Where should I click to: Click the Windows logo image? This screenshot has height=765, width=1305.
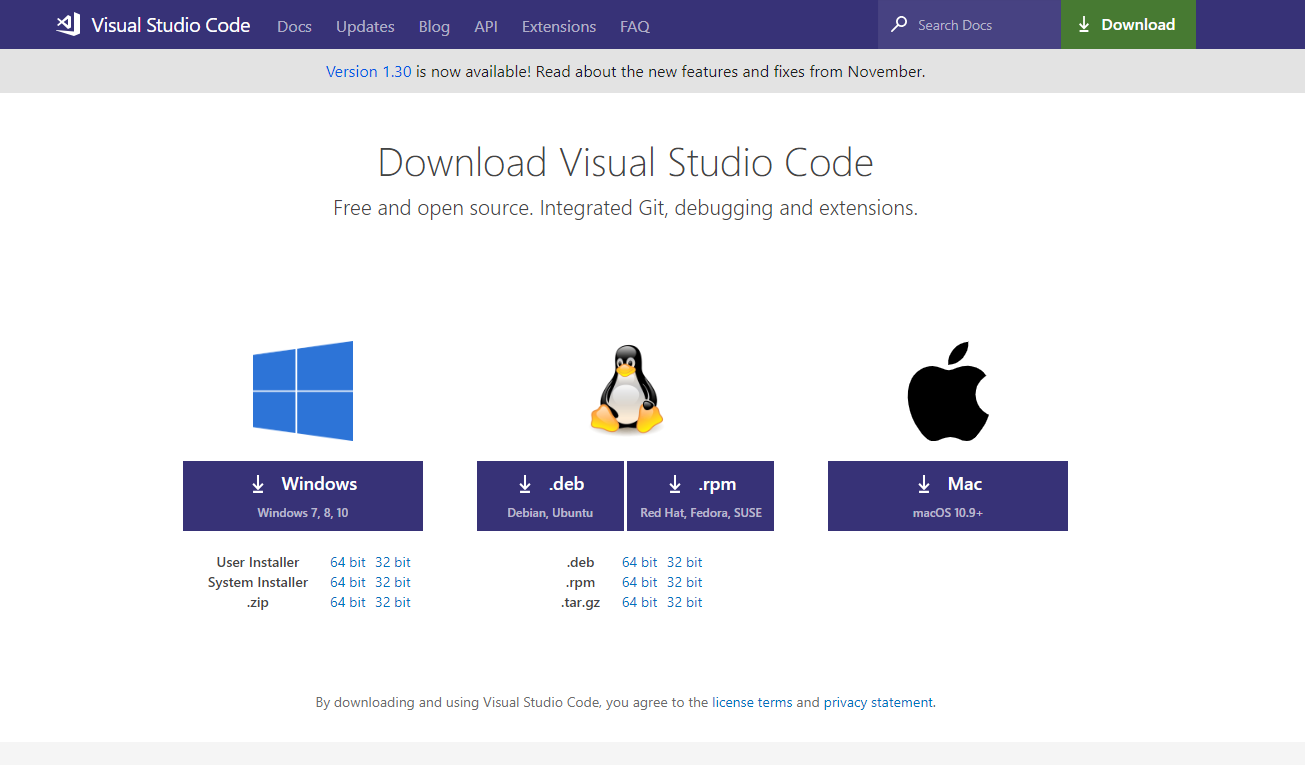[x=303, y=391]
